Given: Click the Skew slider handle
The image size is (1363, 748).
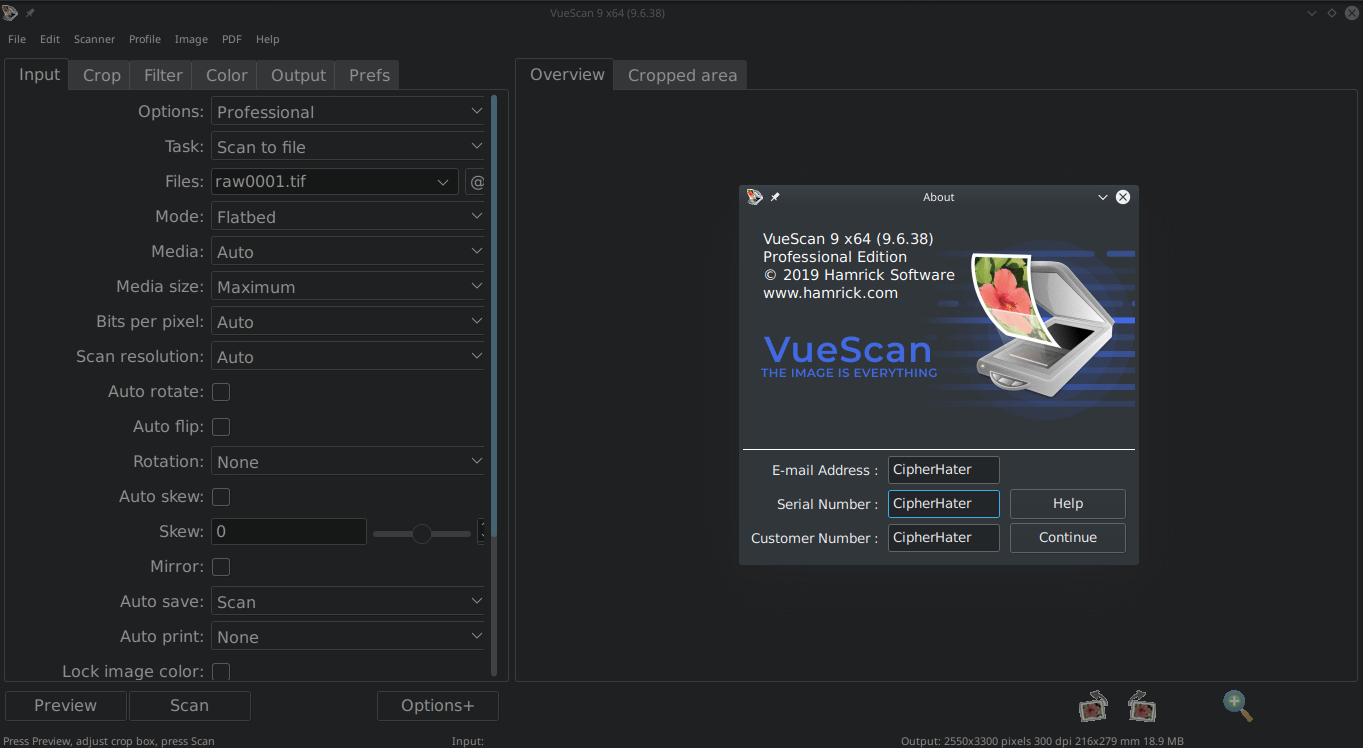Looking at the screenshot, I should click(x=422, y=533).
